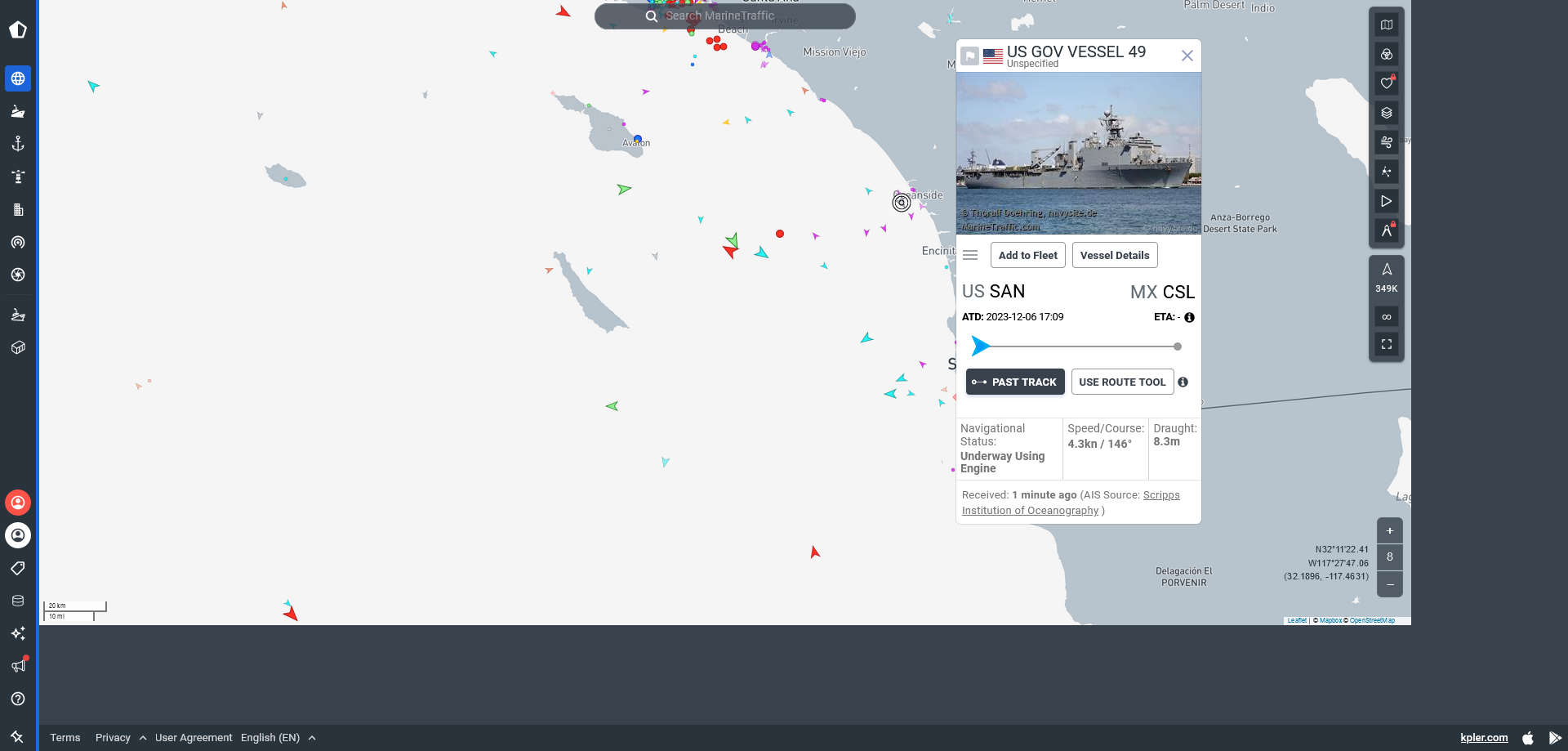
Task: Toggle the infinity vessel names button
Action: coord(1387,316)
